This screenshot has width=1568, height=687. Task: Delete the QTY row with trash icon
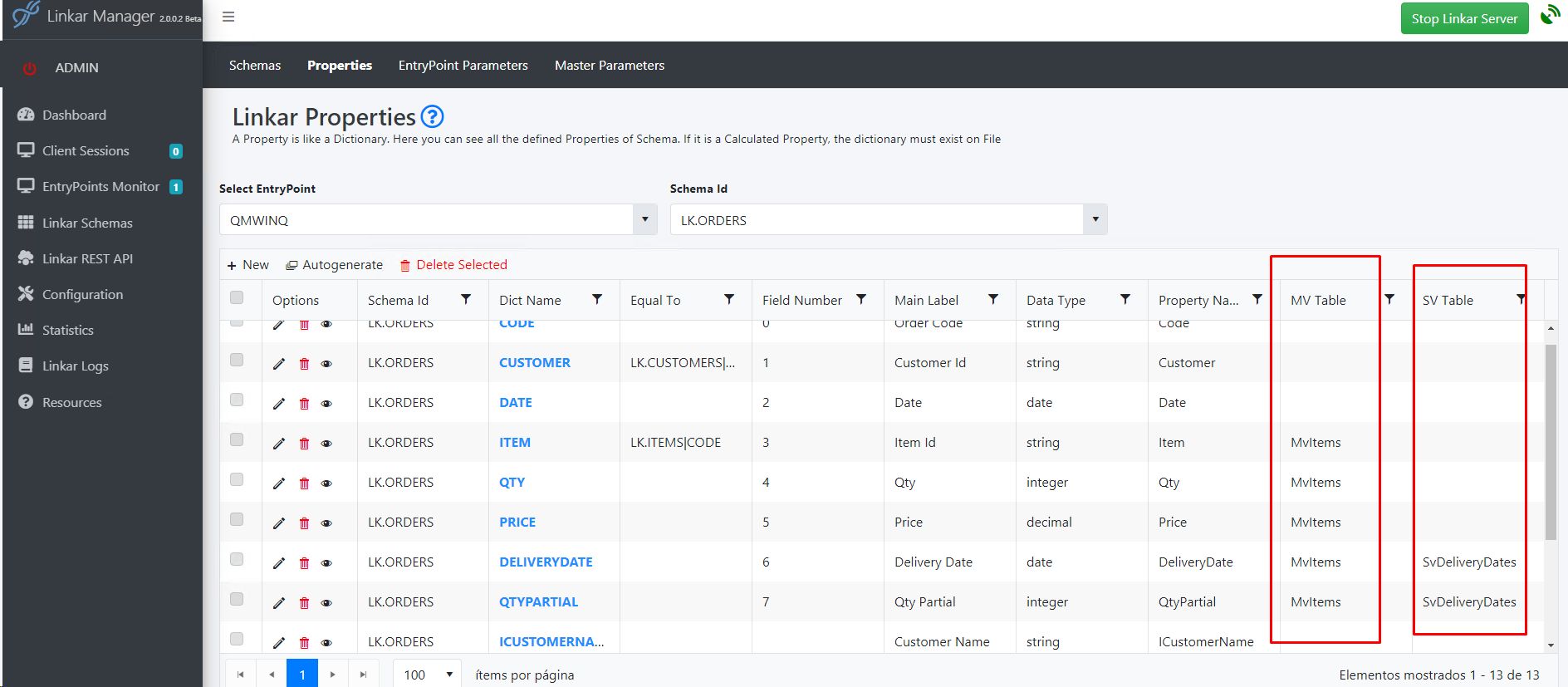(x=304, y=483)
